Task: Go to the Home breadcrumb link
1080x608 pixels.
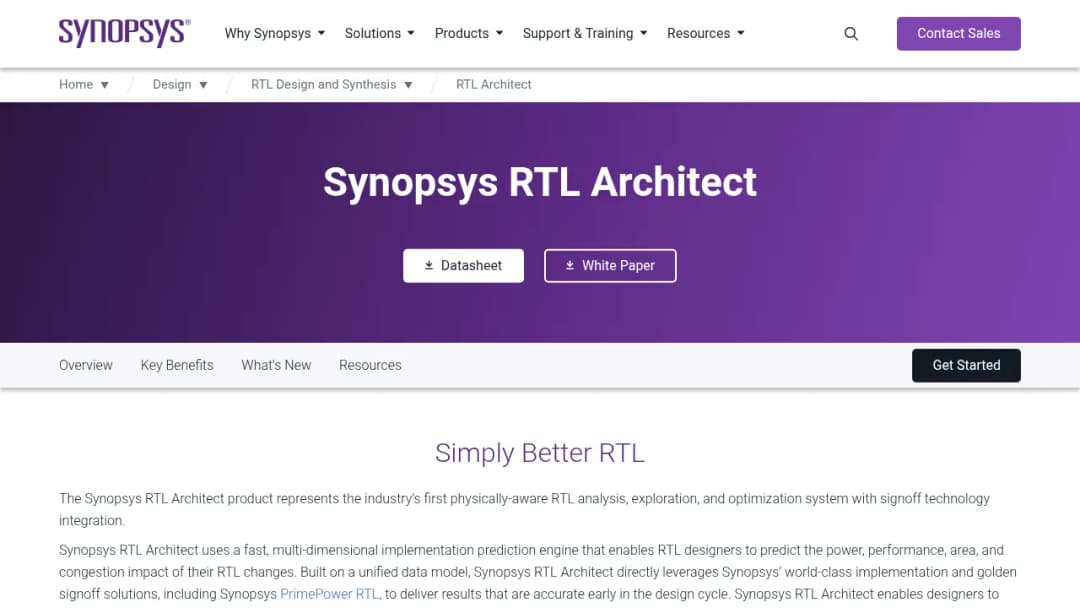Action: (x=76, y=85)
